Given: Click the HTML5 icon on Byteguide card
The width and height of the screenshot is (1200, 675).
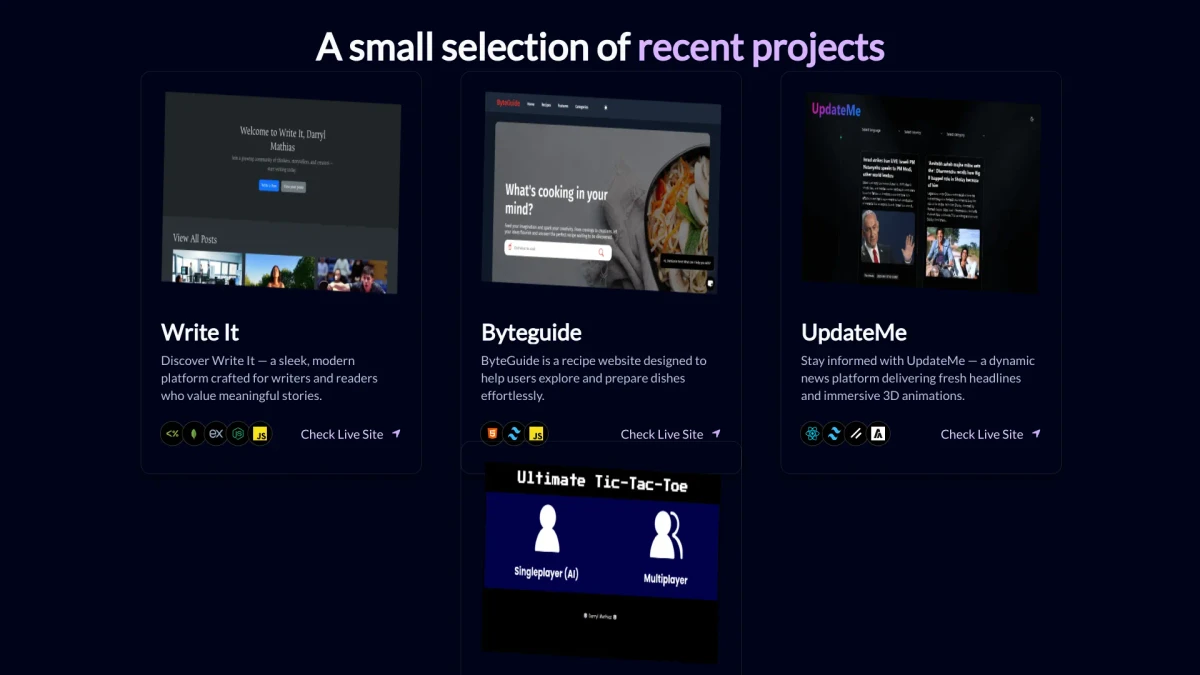Looking at the screenshot, I should tap(492, 434).
